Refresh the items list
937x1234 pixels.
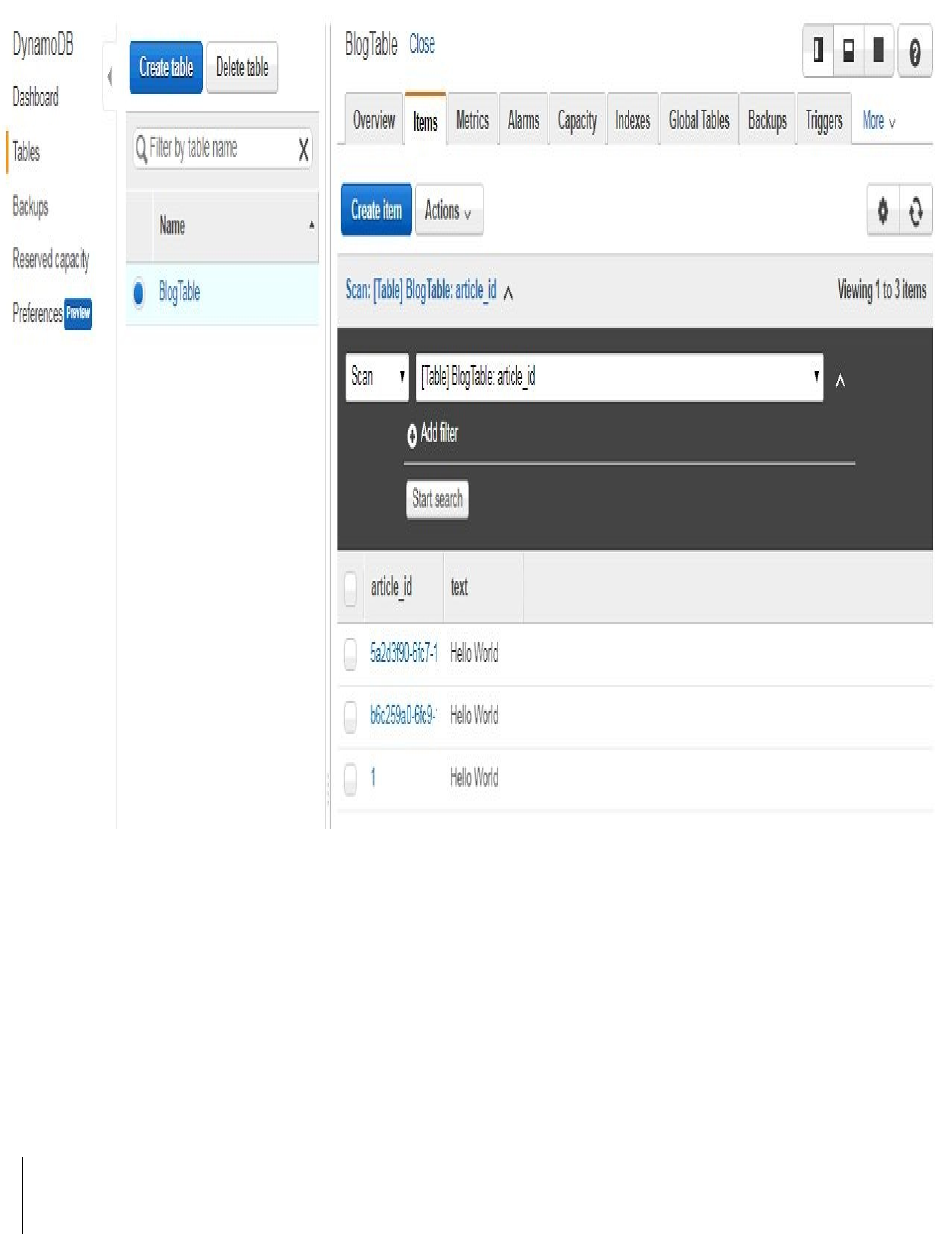click(x=915, y=211)
